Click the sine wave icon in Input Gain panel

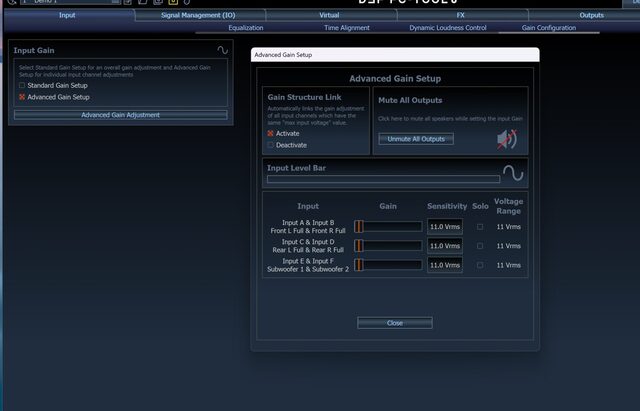point(222,50)
